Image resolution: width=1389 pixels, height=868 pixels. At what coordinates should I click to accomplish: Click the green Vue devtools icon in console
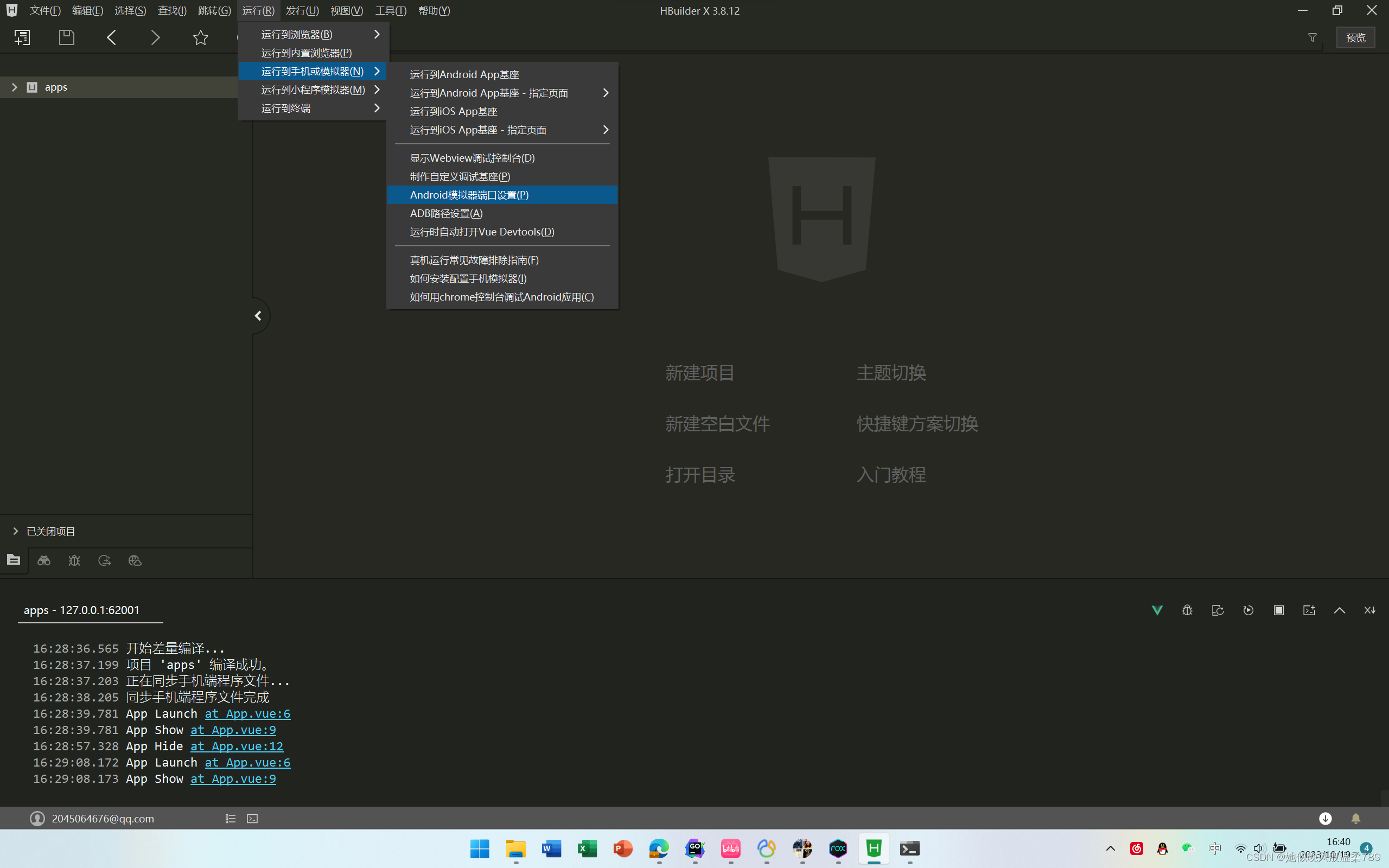[x=1157, y=610]
